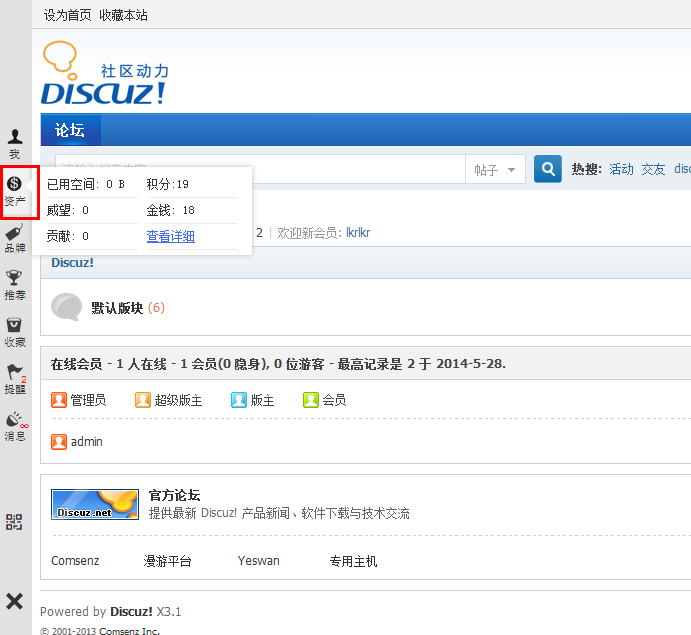This screenshot has width=691, height=635.
Task: Click 积分:19 value in popup
Action: point(167,184)
